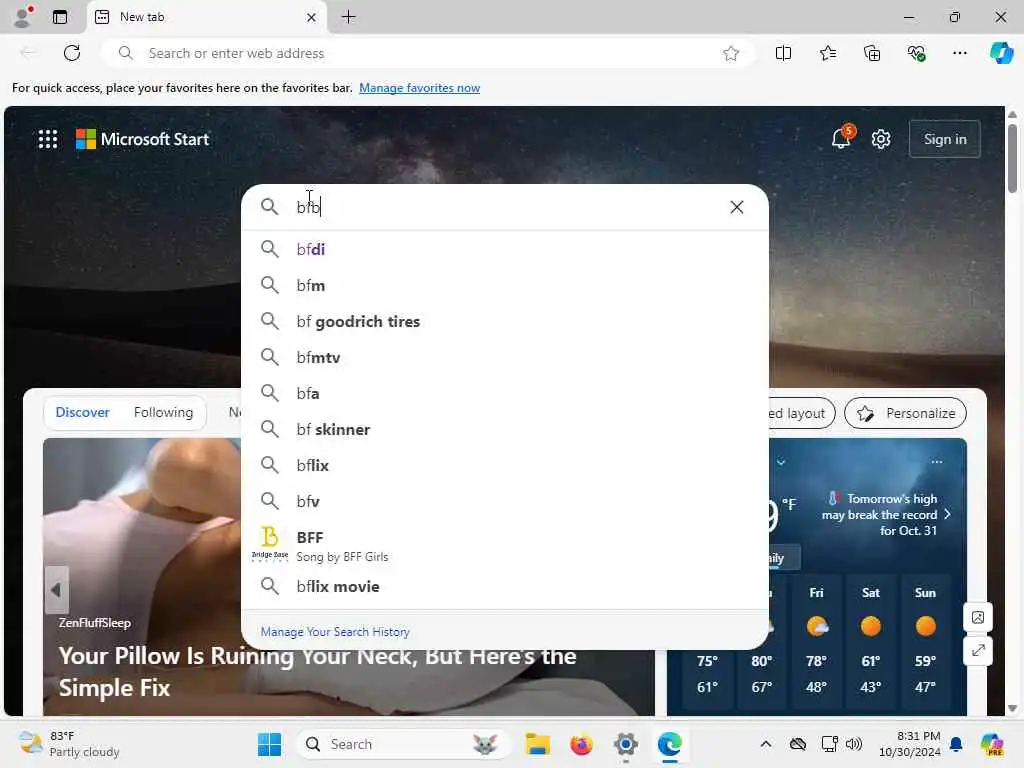
Task: Select the bfmtv suggestion
Action: point(504,357)
